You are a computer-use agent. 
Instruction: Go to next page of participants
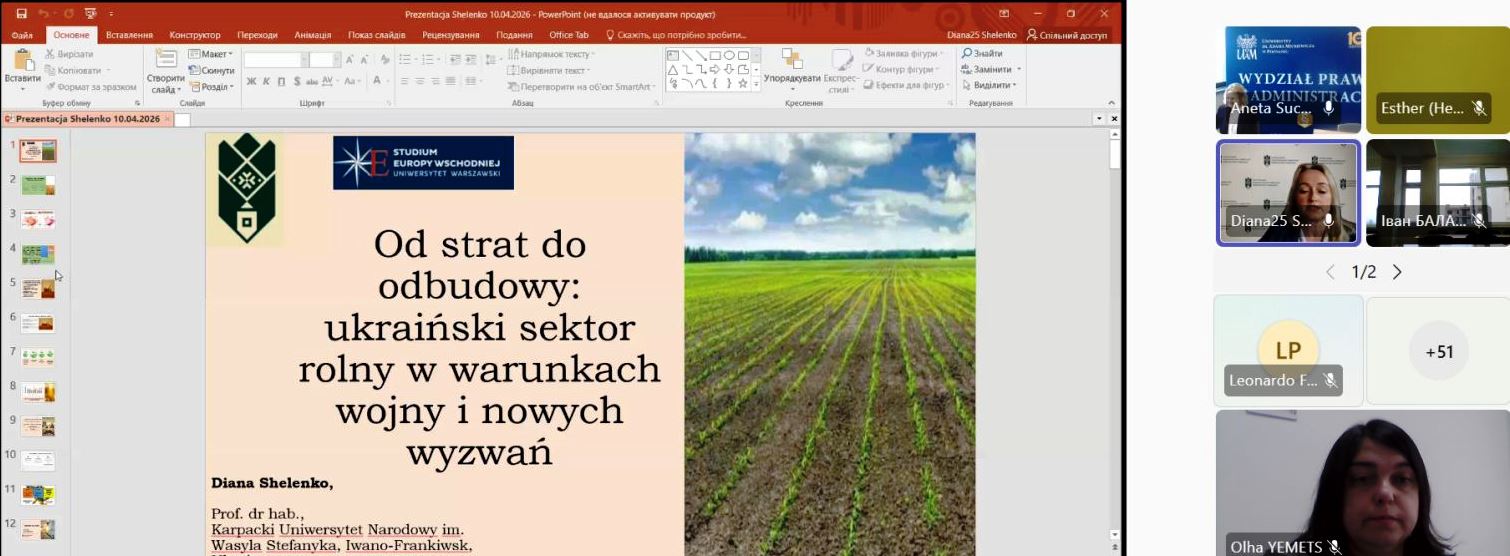tap(1397, 272)
